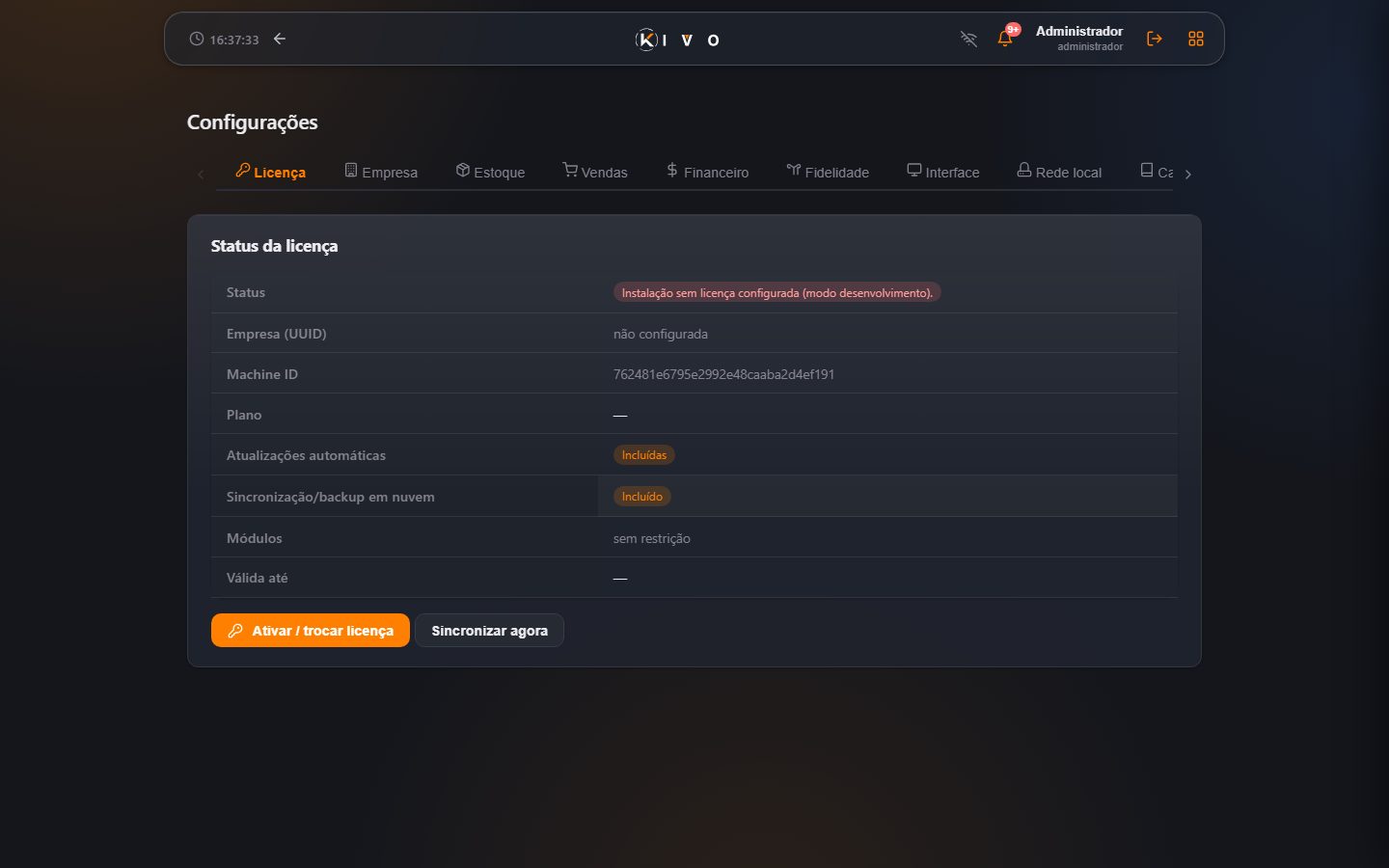1389x868 pixels.
Task: Go to the Financeiro tab
Action: point(707,172)
